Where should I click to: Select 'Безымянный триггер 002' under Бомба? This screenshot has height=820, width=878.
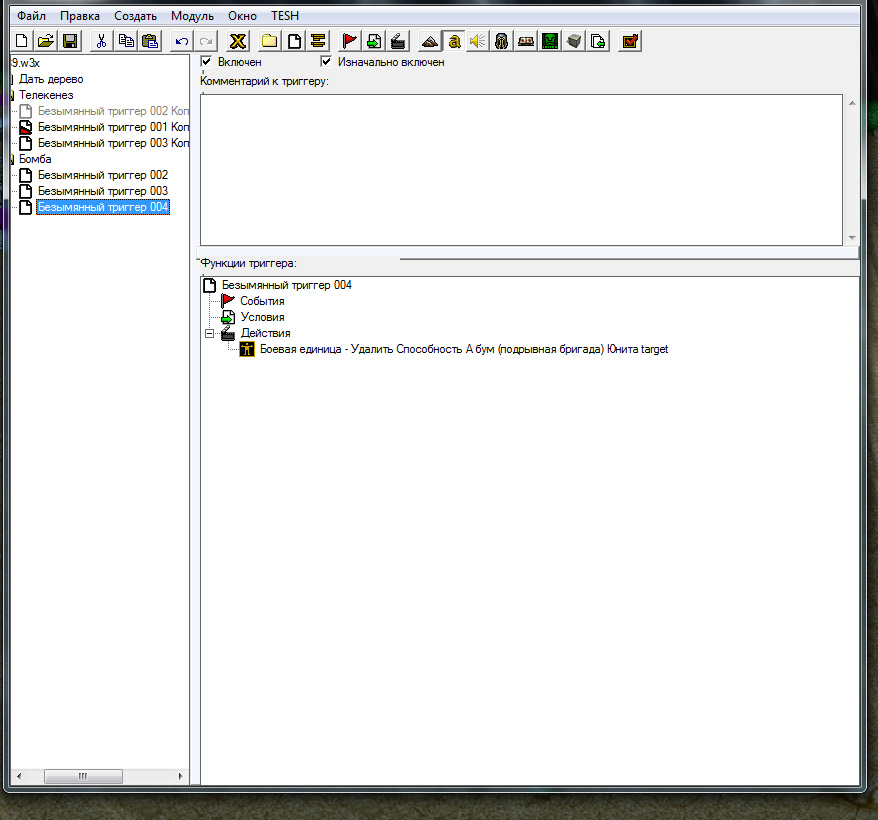(102, 175)
